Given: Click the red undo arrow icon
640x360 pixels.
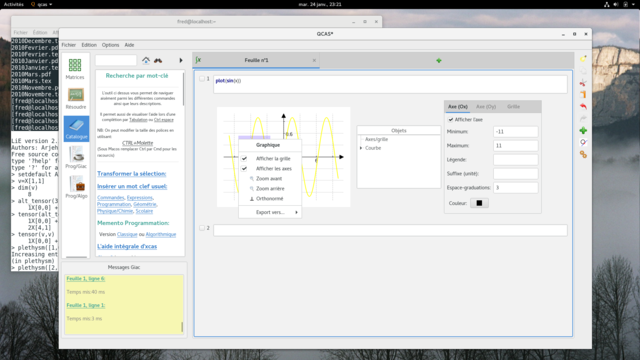Looking at the screenshot, I should (x=583, y=107).
